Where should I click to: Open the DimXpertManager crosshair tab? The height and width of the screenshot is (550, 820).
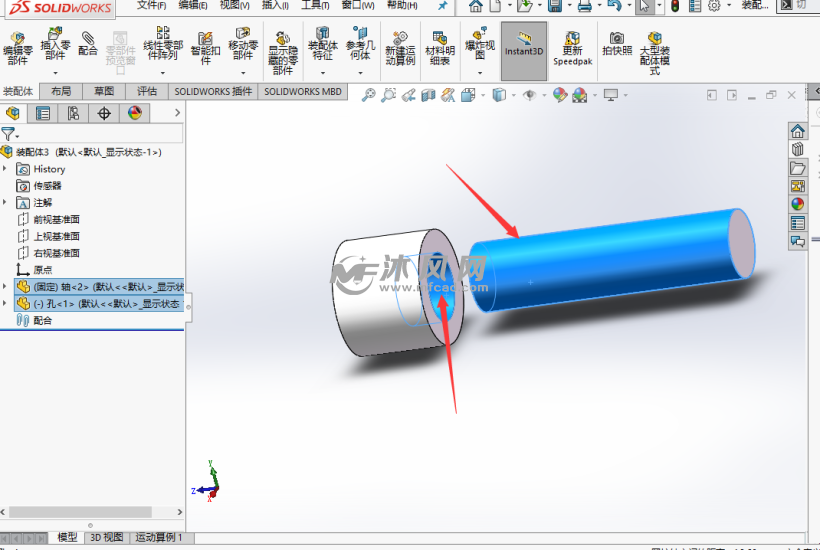104,113
